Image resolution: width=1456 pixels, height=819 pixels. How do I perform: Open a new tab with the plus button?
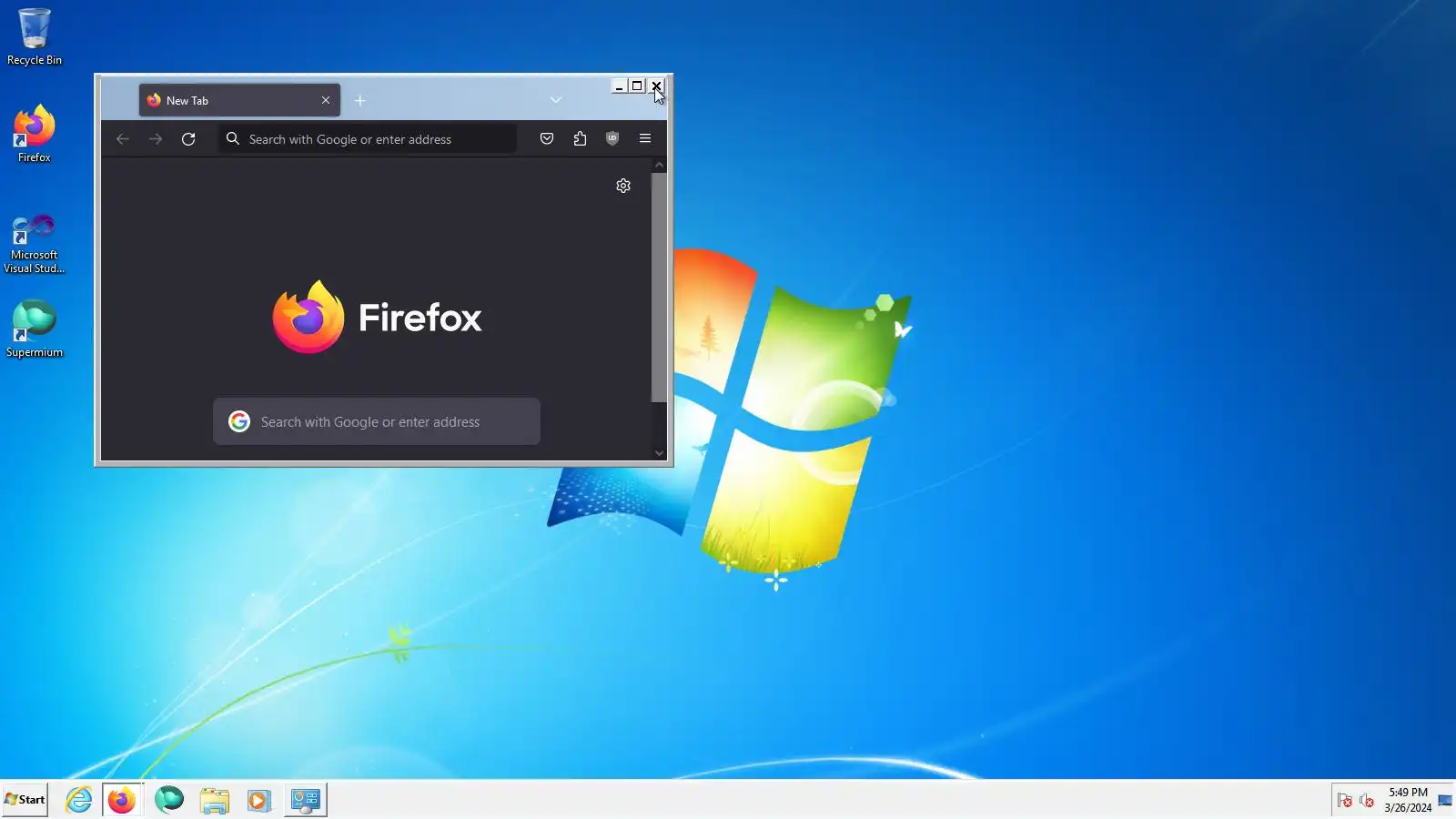(x=360, y=100)
